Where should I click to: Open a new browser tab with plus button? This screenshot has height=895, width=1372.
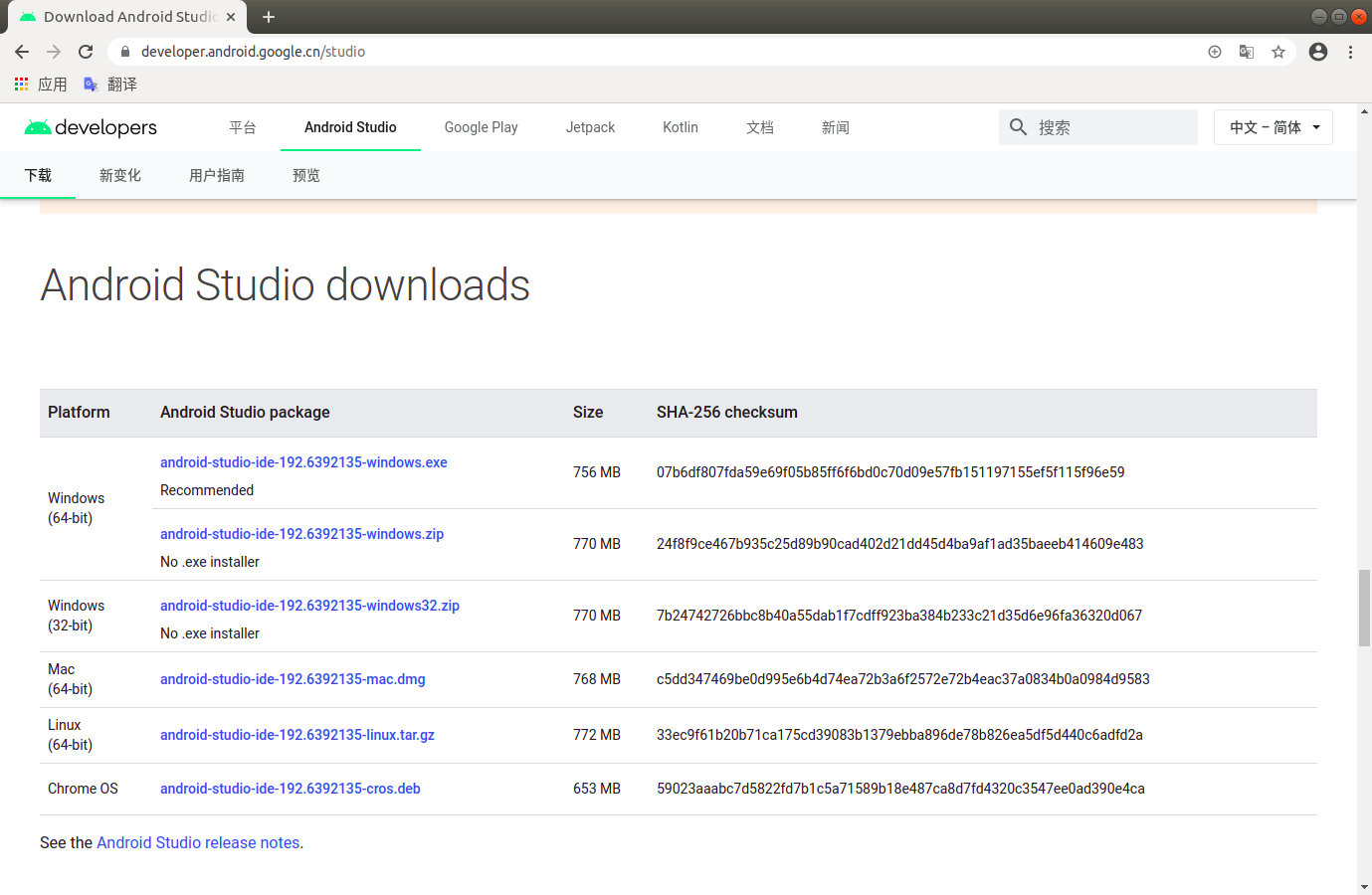tap(268, 17)
